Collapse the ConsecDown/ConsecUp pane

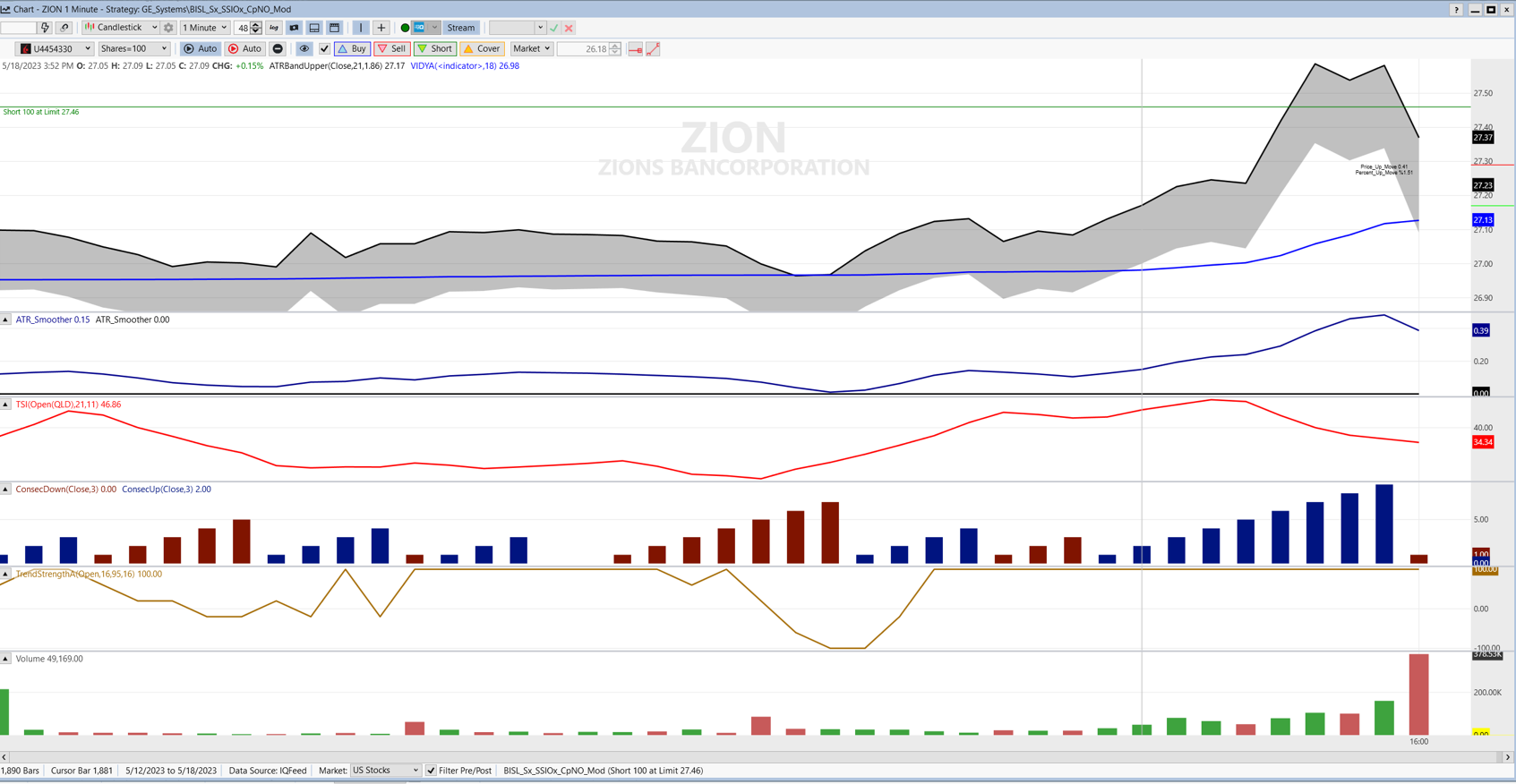(5, 490)
